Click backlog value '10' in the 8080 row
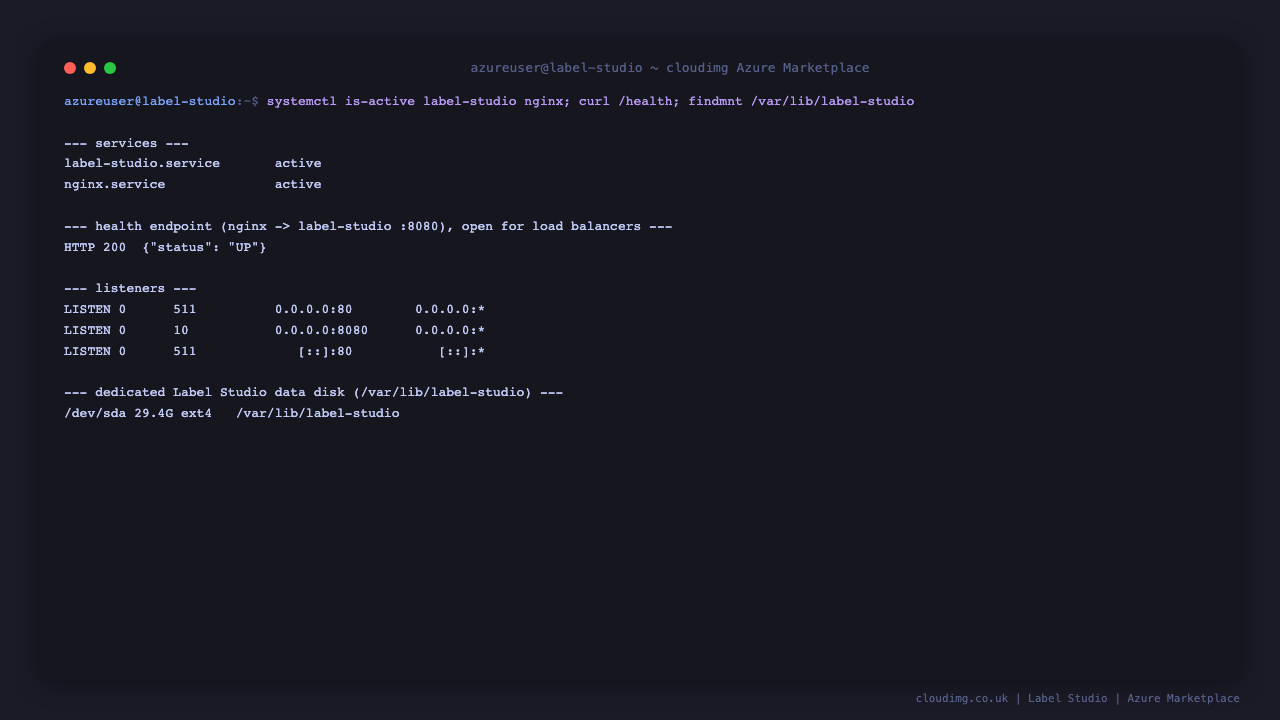Image resolution: width=1280 pixels, height=720 pixels. (x=181, y=331)
